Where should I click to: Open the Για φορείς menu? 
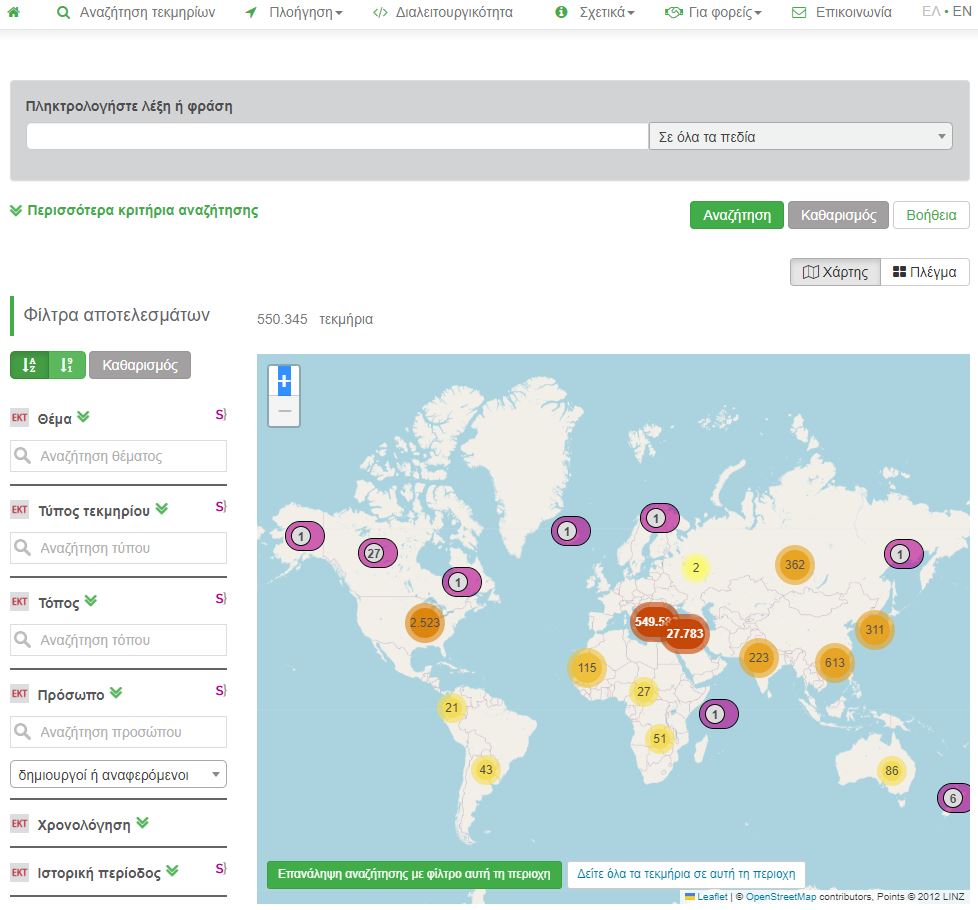714,13
